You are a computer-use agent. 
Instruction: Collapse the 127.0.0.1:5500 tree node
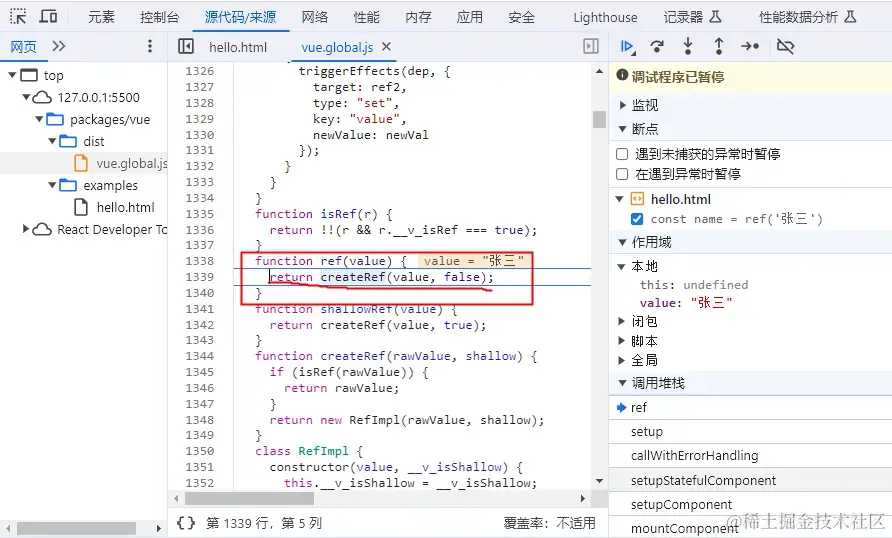26,97
